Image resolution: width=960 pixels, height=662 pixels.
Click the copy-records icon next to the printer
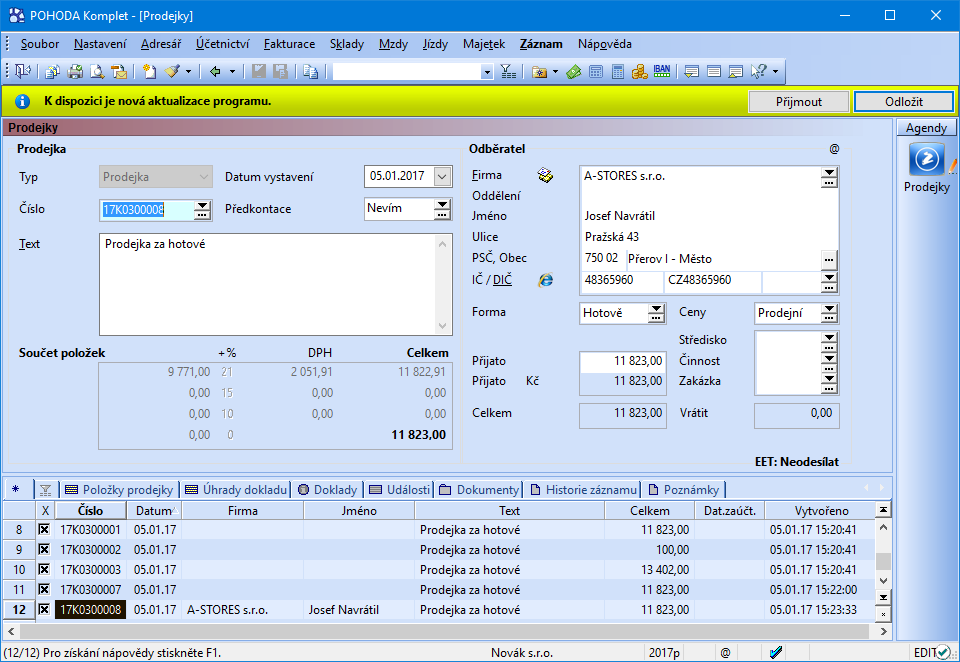pos(53,72)
